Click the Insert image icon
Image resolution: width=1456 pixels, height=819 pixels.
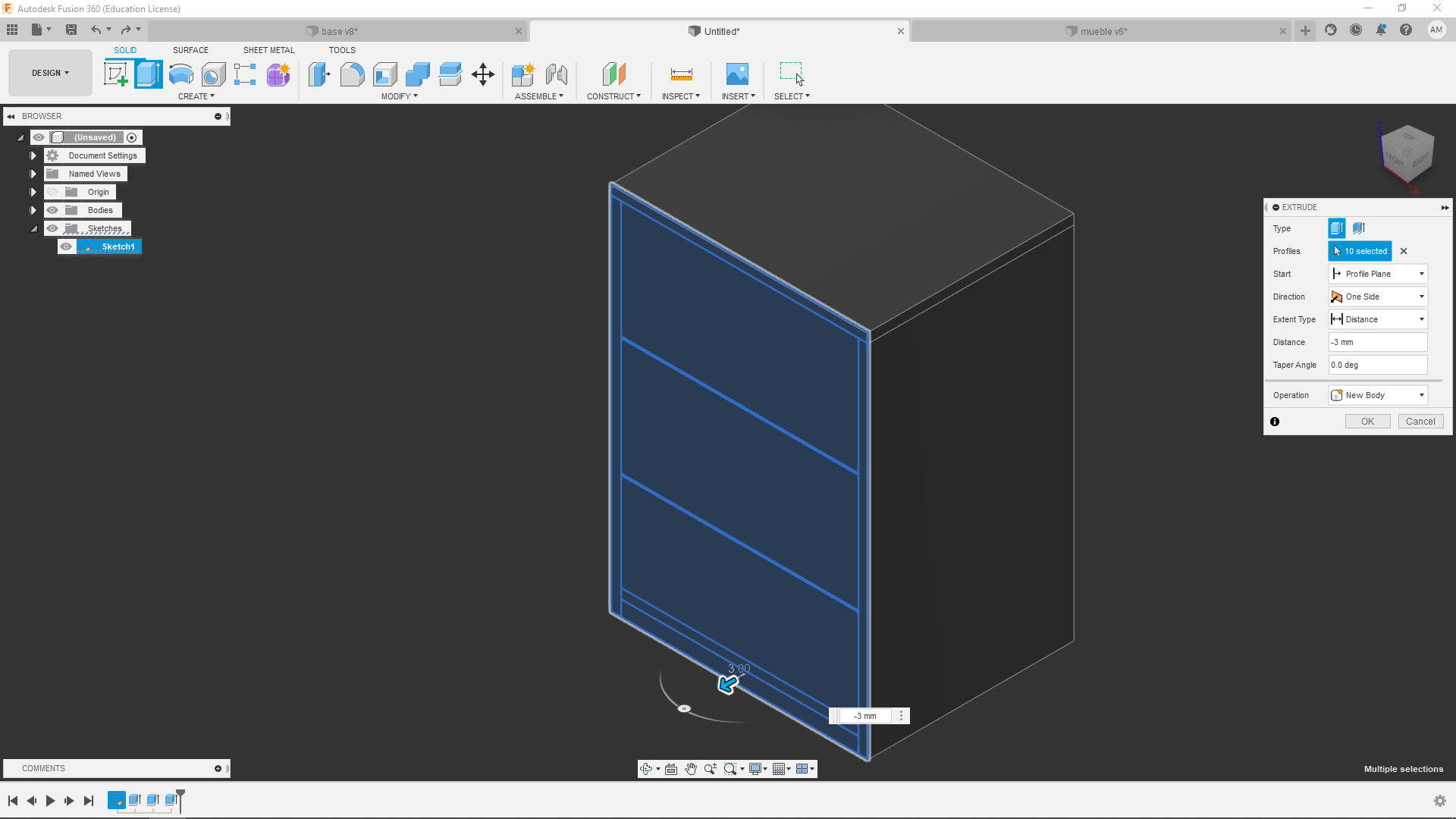tap(737, 74)
